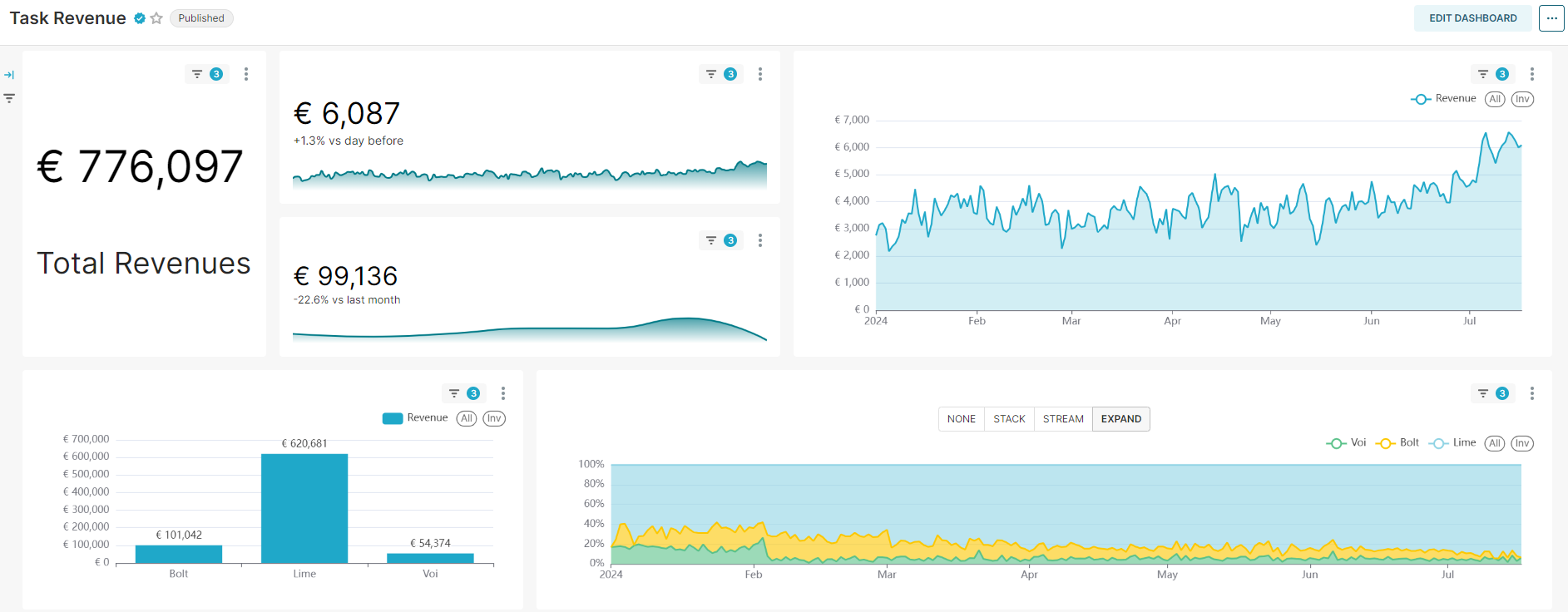Click the All button in bar chart legend
Viewport: 1568px width, 612px height.
[x=467, y=418]
